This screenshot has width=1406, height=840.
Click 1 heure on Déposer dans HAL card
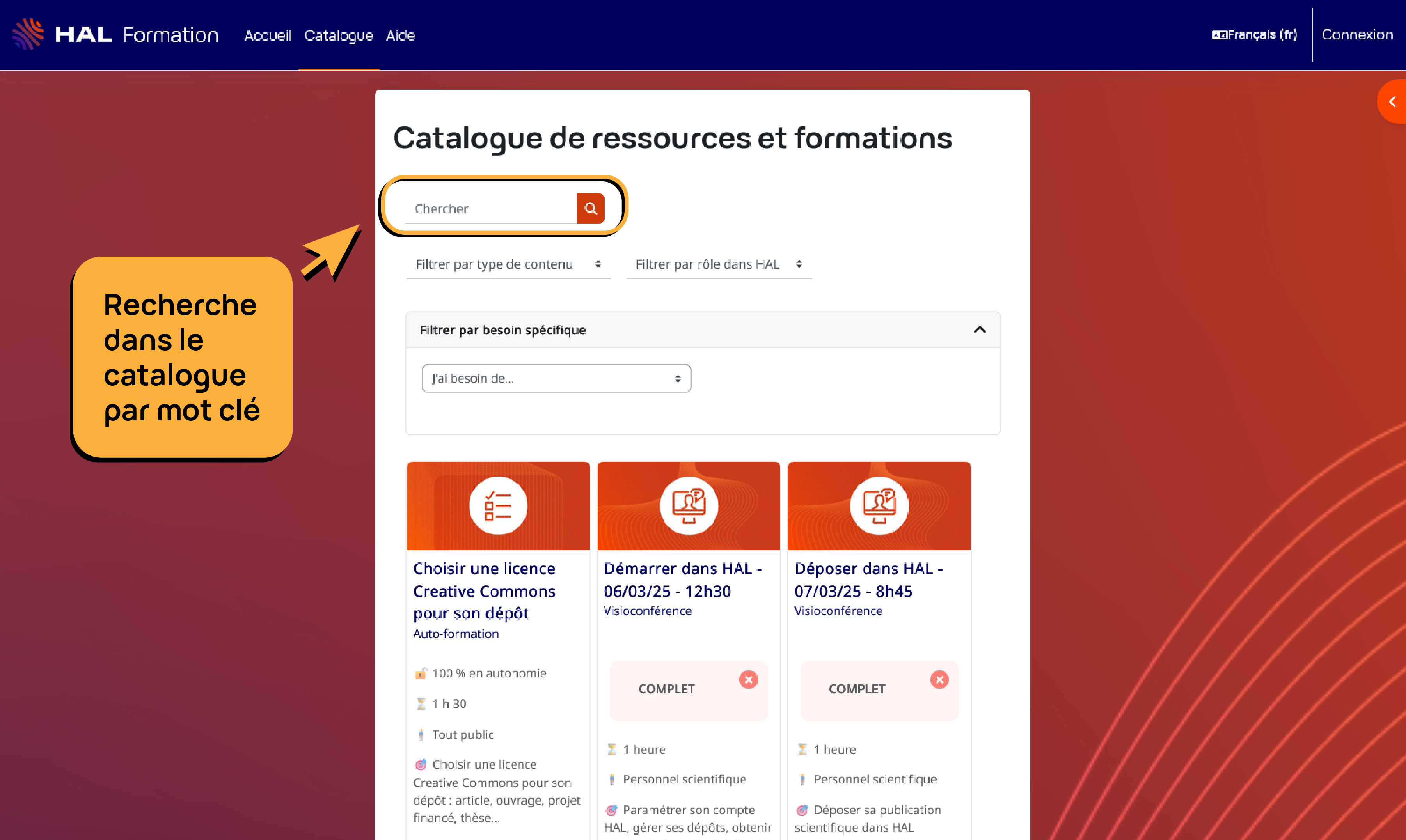click(834, 750)
